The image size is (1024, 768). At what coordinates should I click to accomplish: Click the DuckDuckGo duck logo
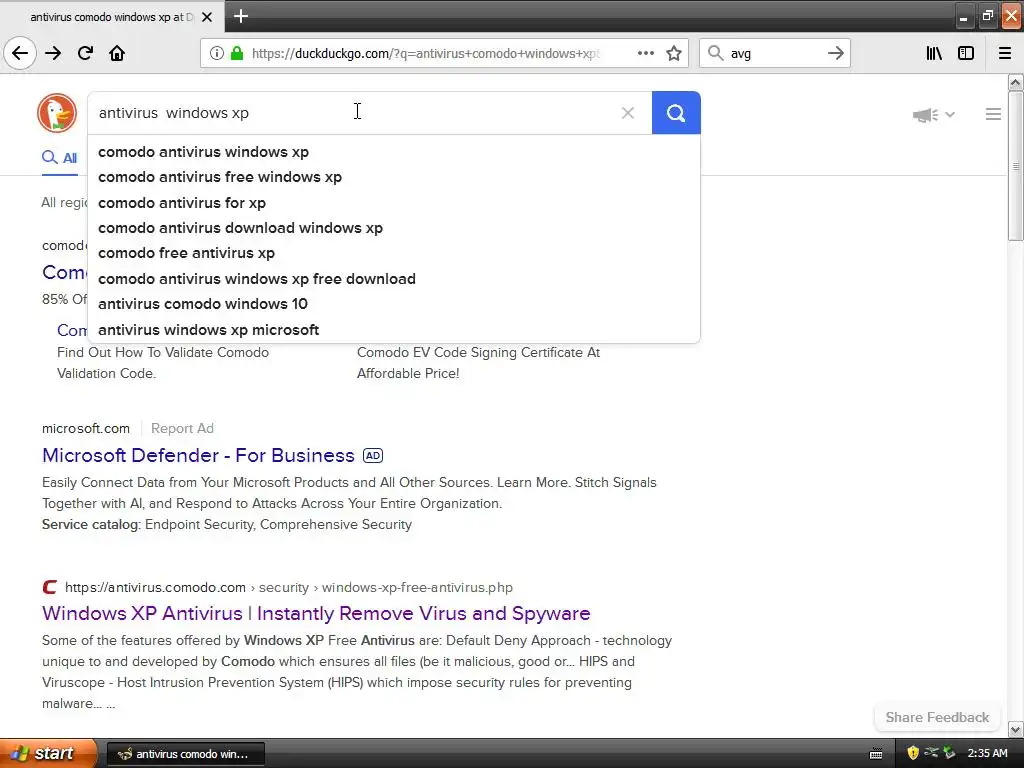57,113
